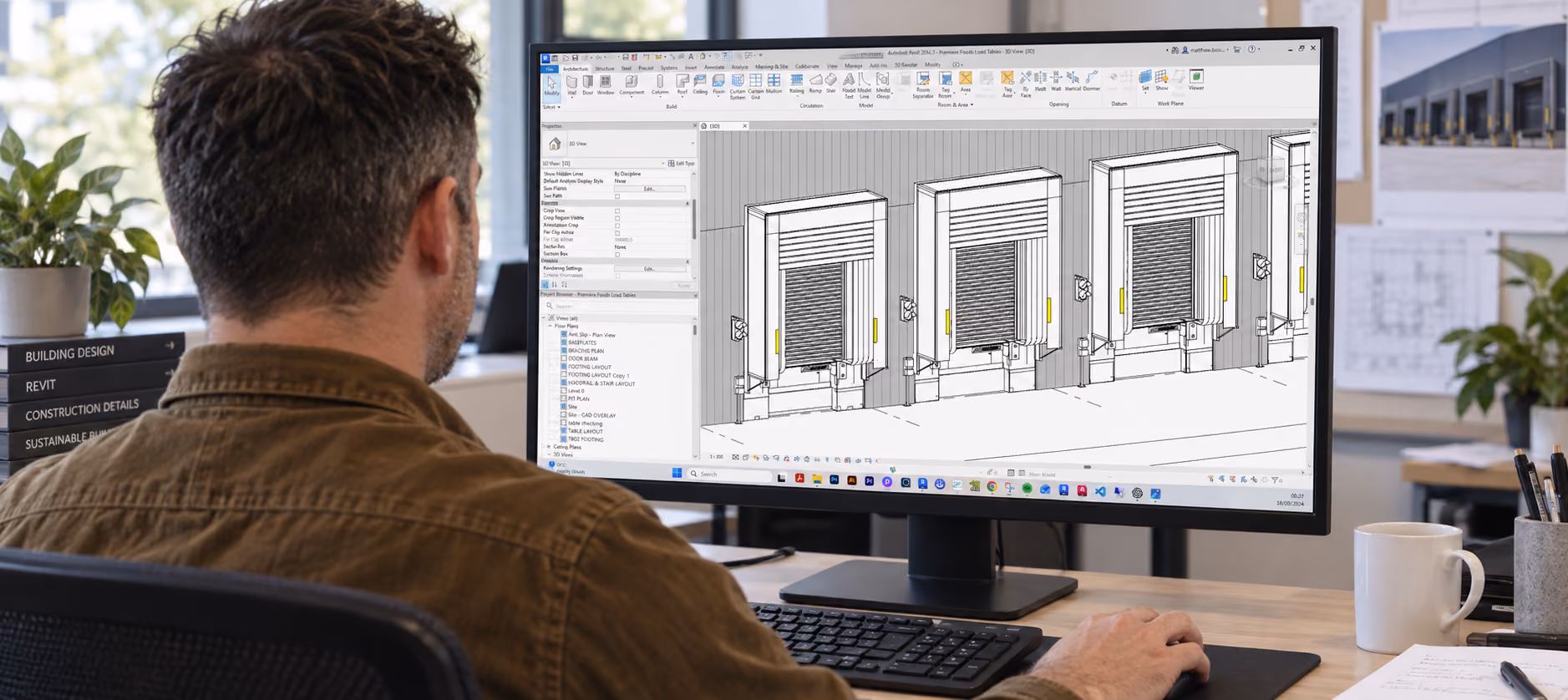Viewport: 1568px width, 700px height.
Task: Enable the Crop View checkbox
Action: (617, 211)
